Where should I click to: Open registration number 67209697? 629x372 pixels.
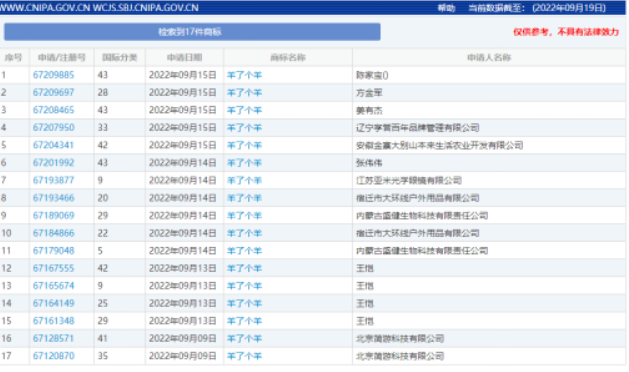click(x=54, y=93)
